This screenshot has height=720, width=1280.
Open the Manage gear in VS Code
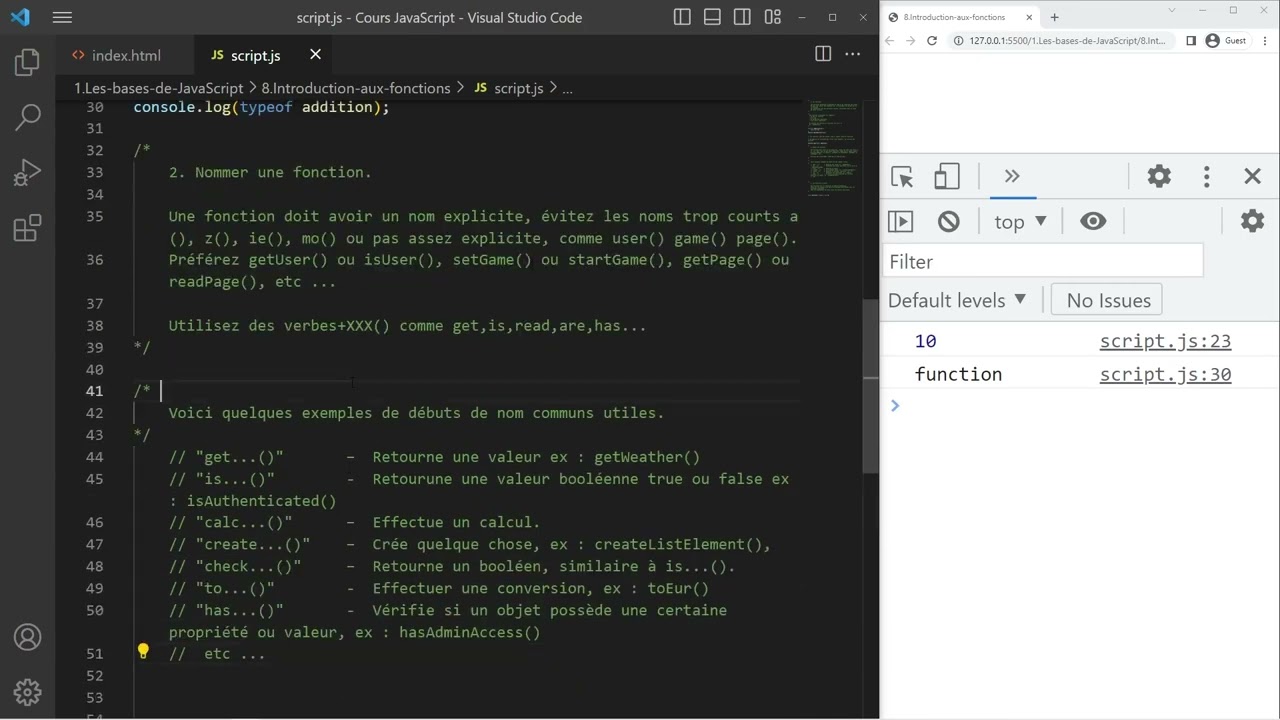[x=28, y=691]
